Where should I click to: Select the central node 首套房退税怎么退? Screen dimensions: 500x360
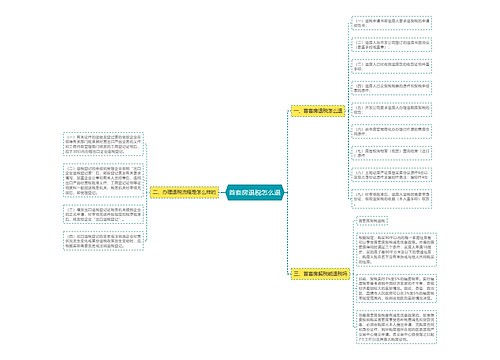(255, 192)
